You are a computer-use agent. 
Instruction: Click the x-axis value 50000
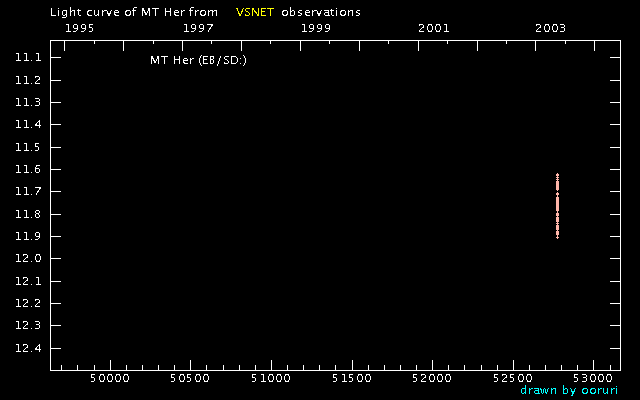[x=110, y=378]
